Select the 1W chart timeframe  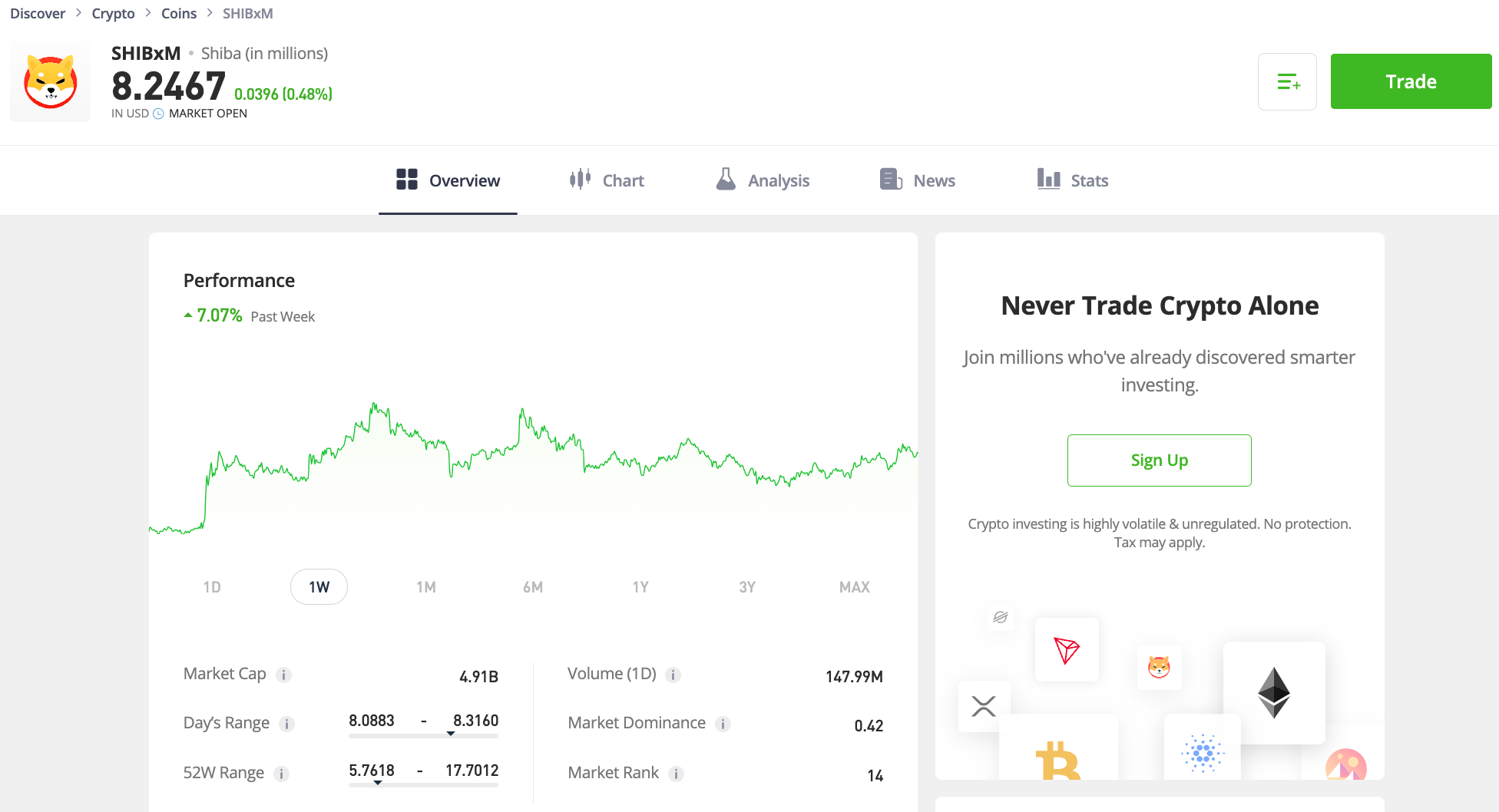tap(319, 587)
